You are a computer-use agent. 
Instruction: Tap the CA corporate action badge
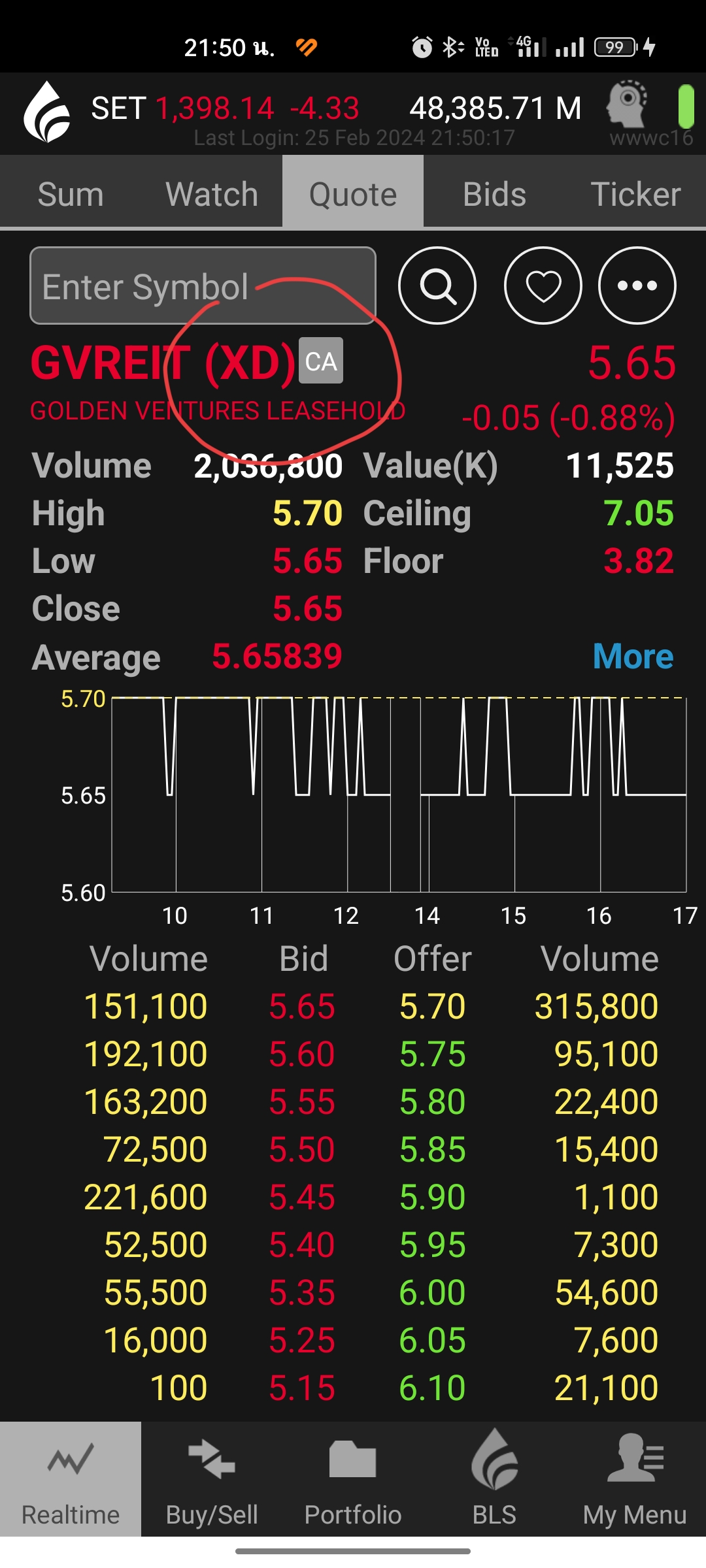321,361
